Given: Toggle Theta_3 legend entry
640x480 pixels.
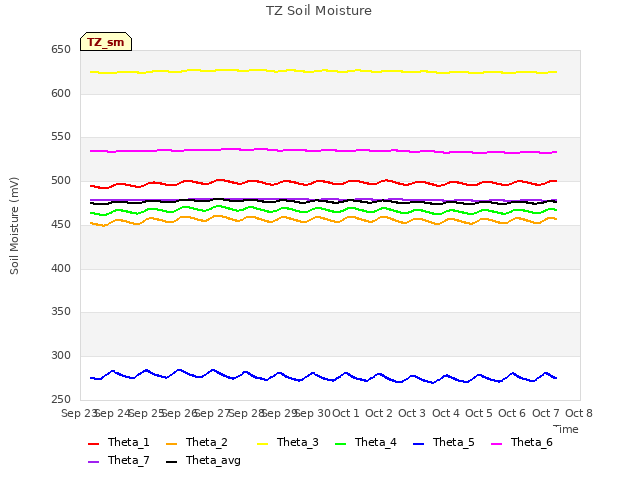Looking at the screenshot, I should point(288,442).
